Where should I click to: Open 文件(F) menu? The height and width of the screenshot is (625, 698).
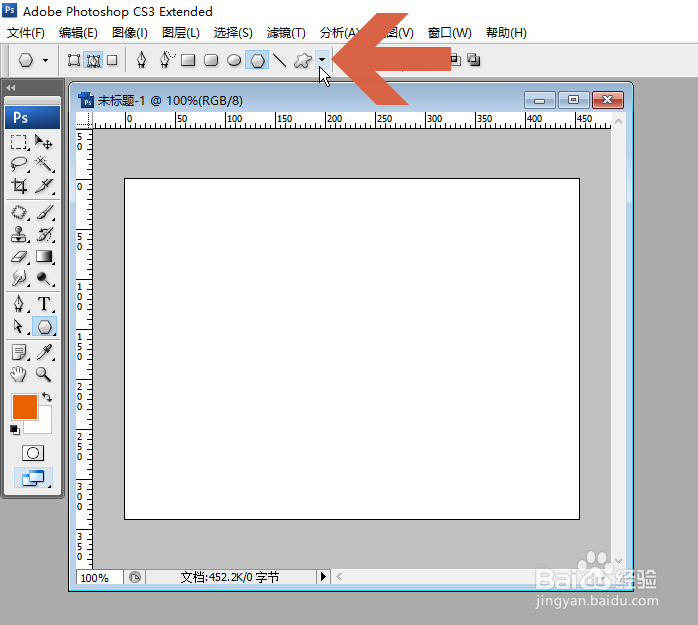click(x=26, y=32)
